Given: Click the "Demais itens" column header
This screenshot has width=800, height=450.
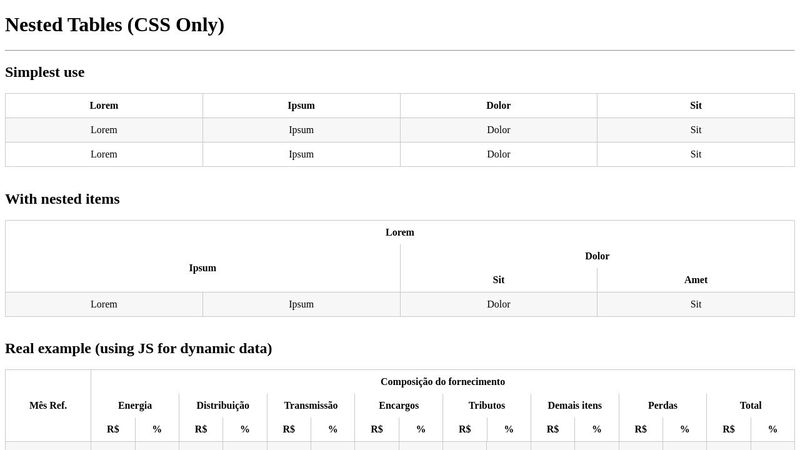Looking at the screenshot, I should click(575, 405).
